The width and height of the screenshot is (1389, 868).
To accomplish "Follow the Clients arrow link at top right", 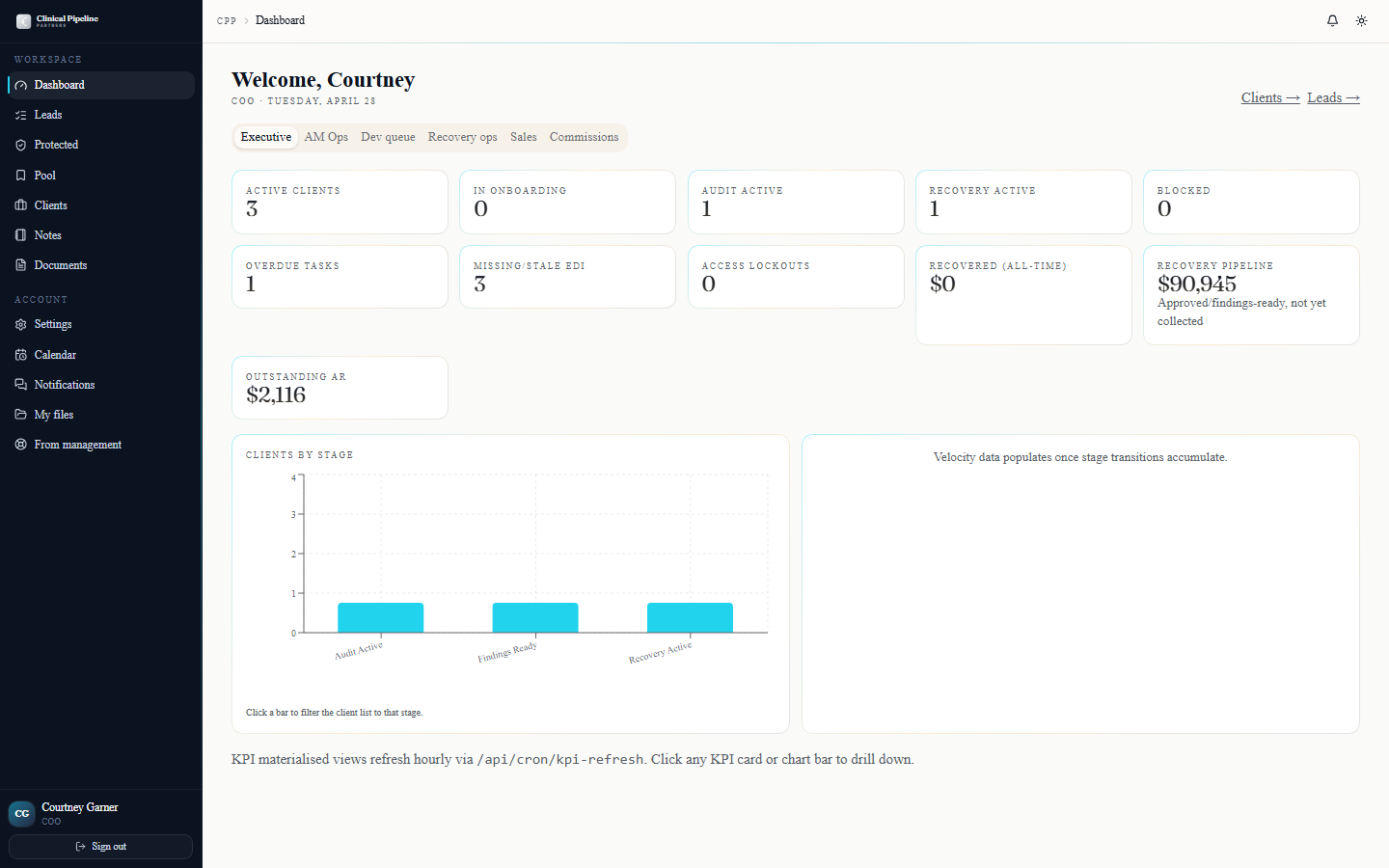I will click(1270, 97).
